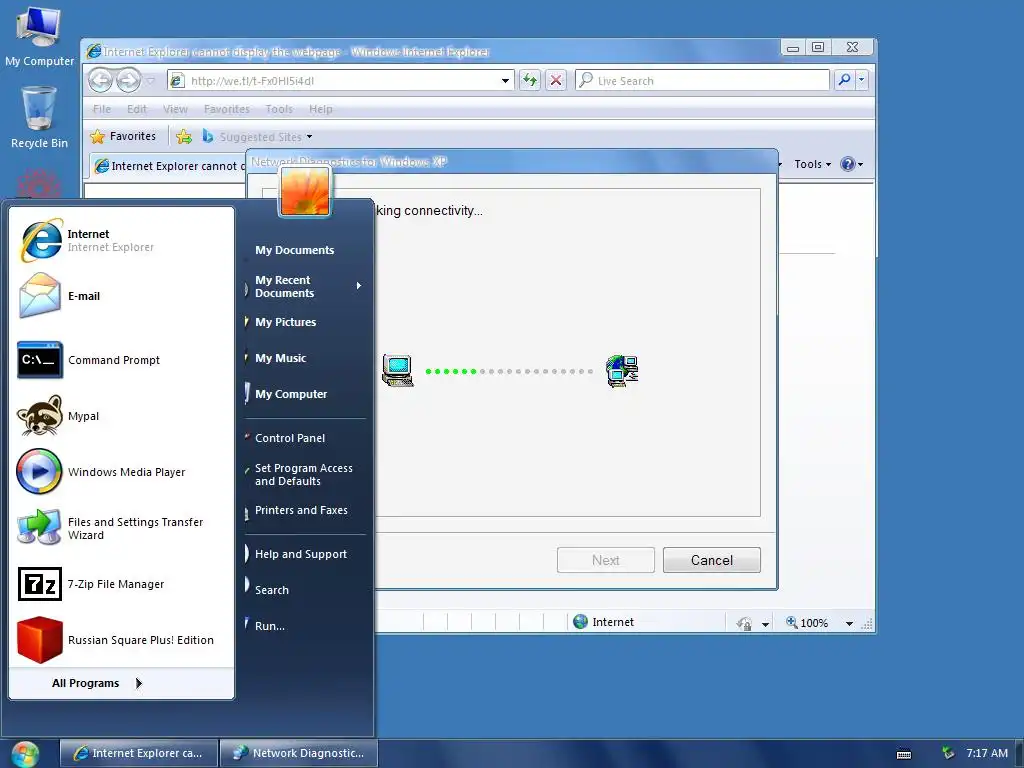Open 7-Zip File Manager
Viewport: 1024px width, 768px height.
click(121, 584)
